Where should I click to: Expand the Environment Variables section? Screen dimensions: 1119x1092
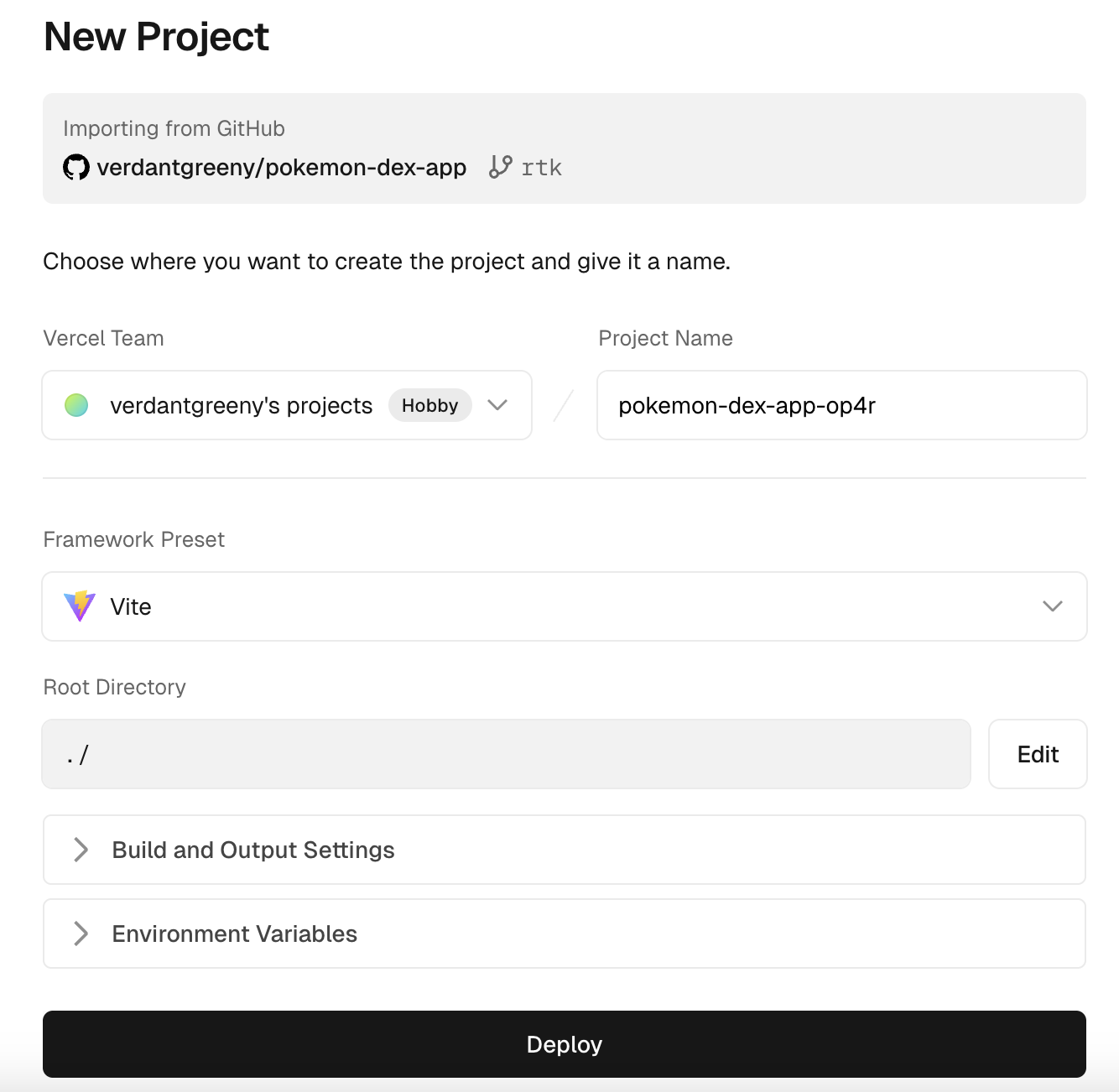pyautogui.click(x=81, y=933)
